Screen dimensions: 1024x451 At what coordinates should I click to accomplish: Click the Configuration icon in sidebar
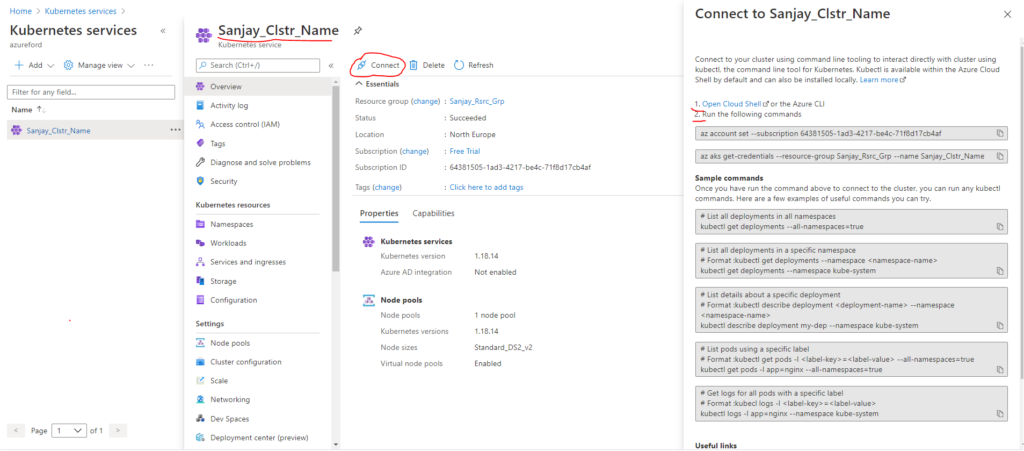(200, 300)
